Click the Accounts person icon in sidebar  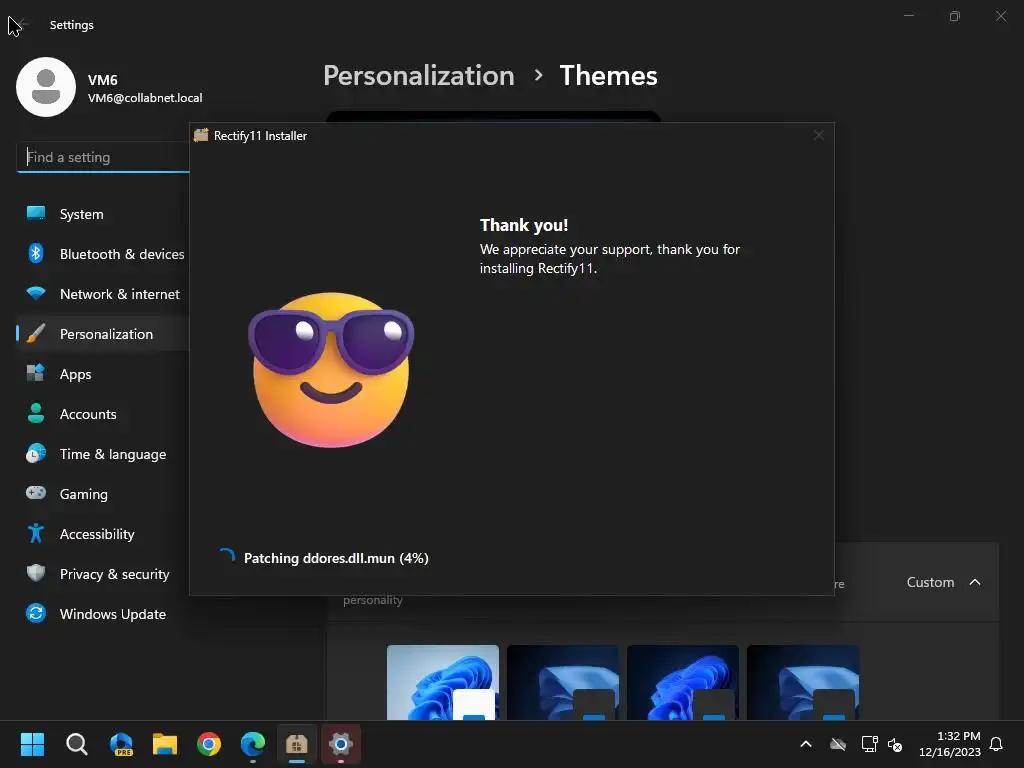point(36,413)
